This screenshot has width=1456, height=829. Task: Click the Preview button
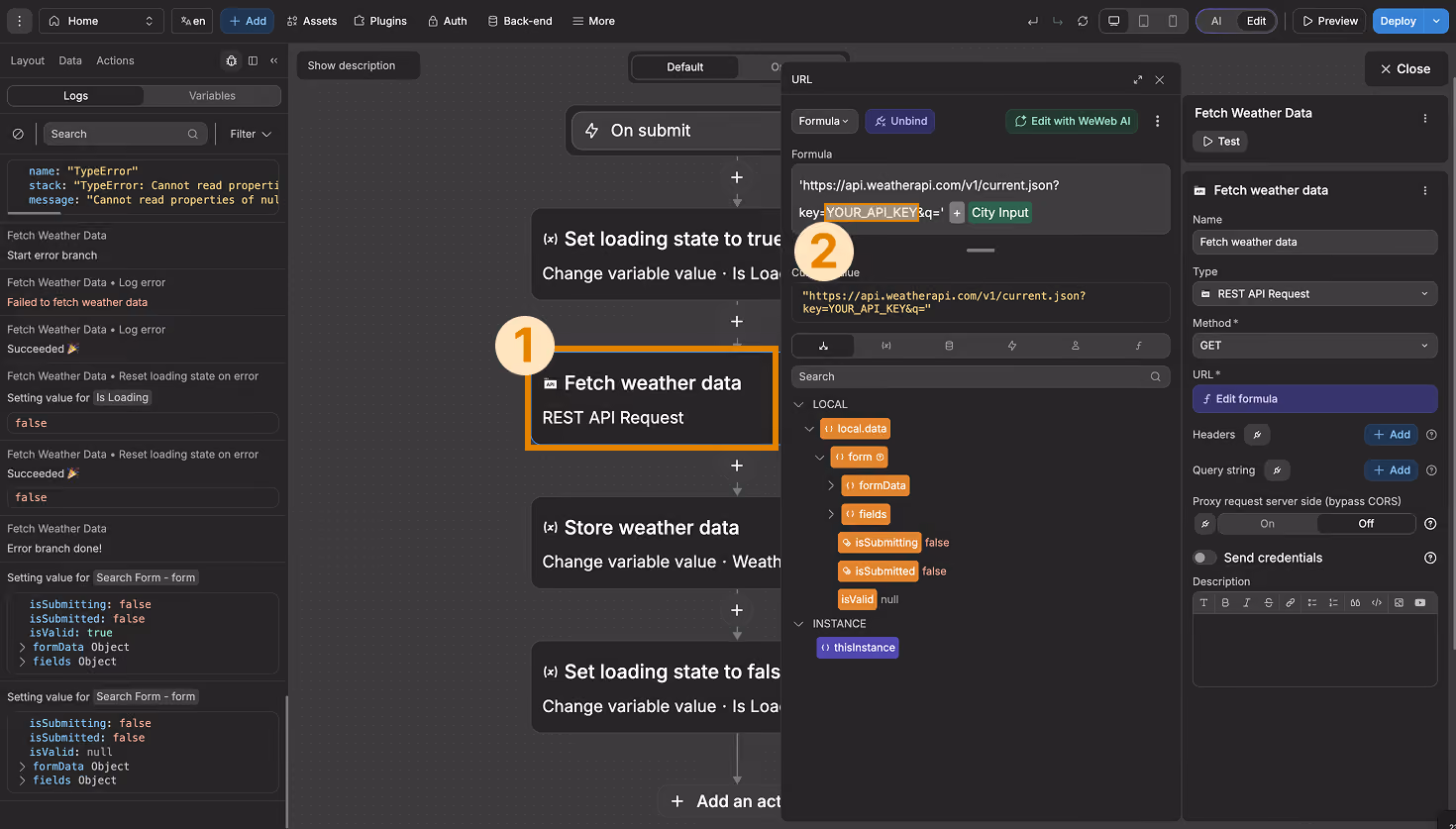tap(1329, 21)
